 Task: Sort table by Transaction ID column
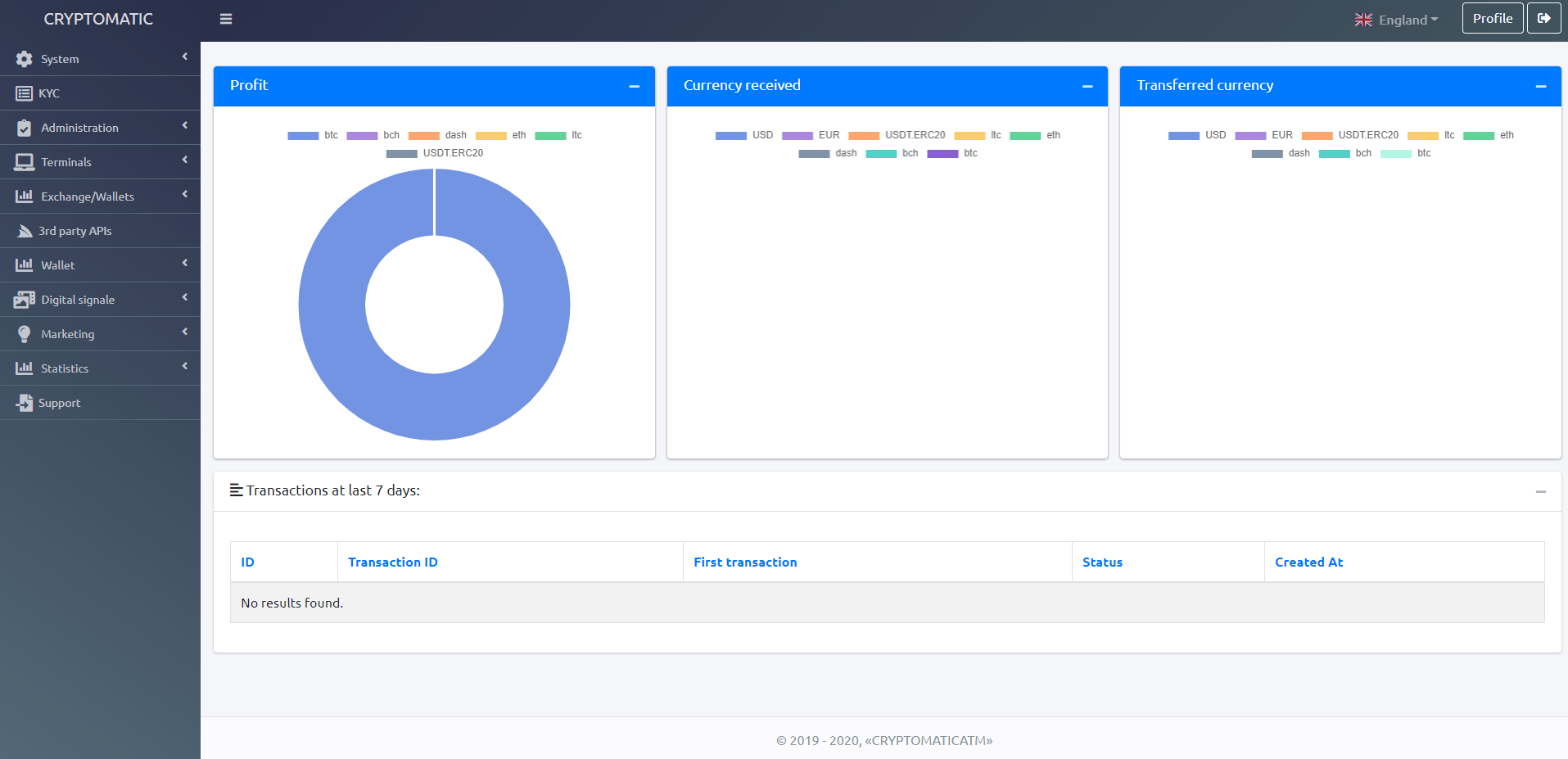point(393,562)
